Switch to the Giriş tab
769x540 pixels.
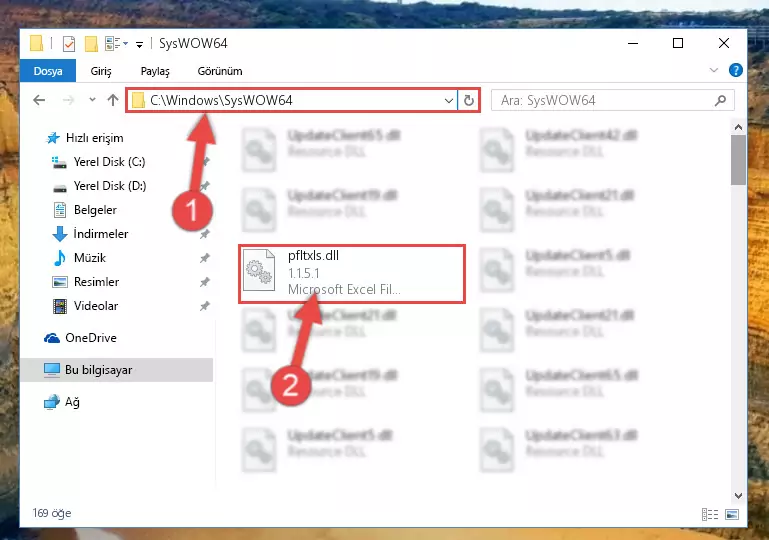coord(101,71)
